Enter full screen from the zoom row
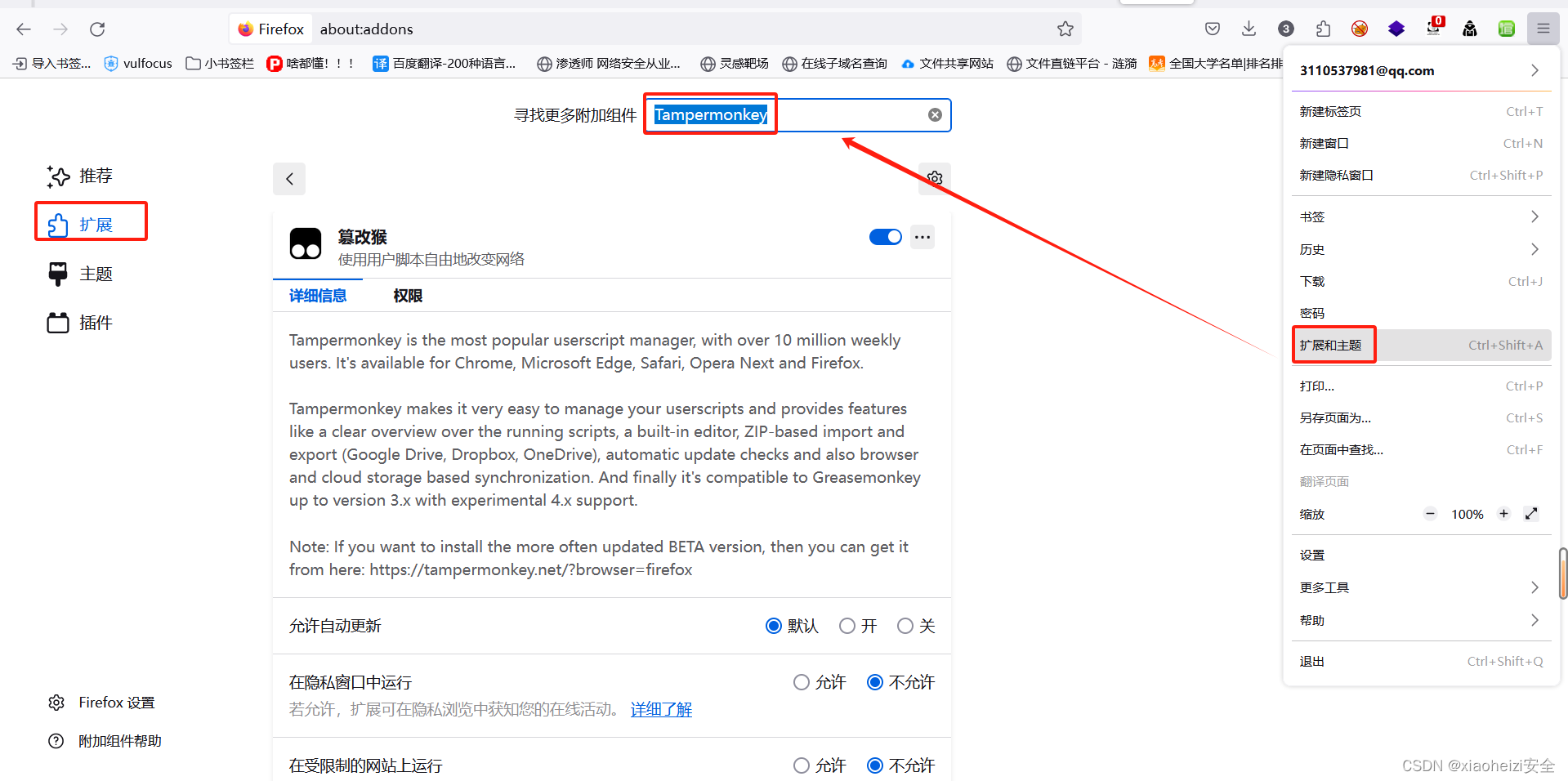This screenshot has width=1568, height=781. [1531, 514]
